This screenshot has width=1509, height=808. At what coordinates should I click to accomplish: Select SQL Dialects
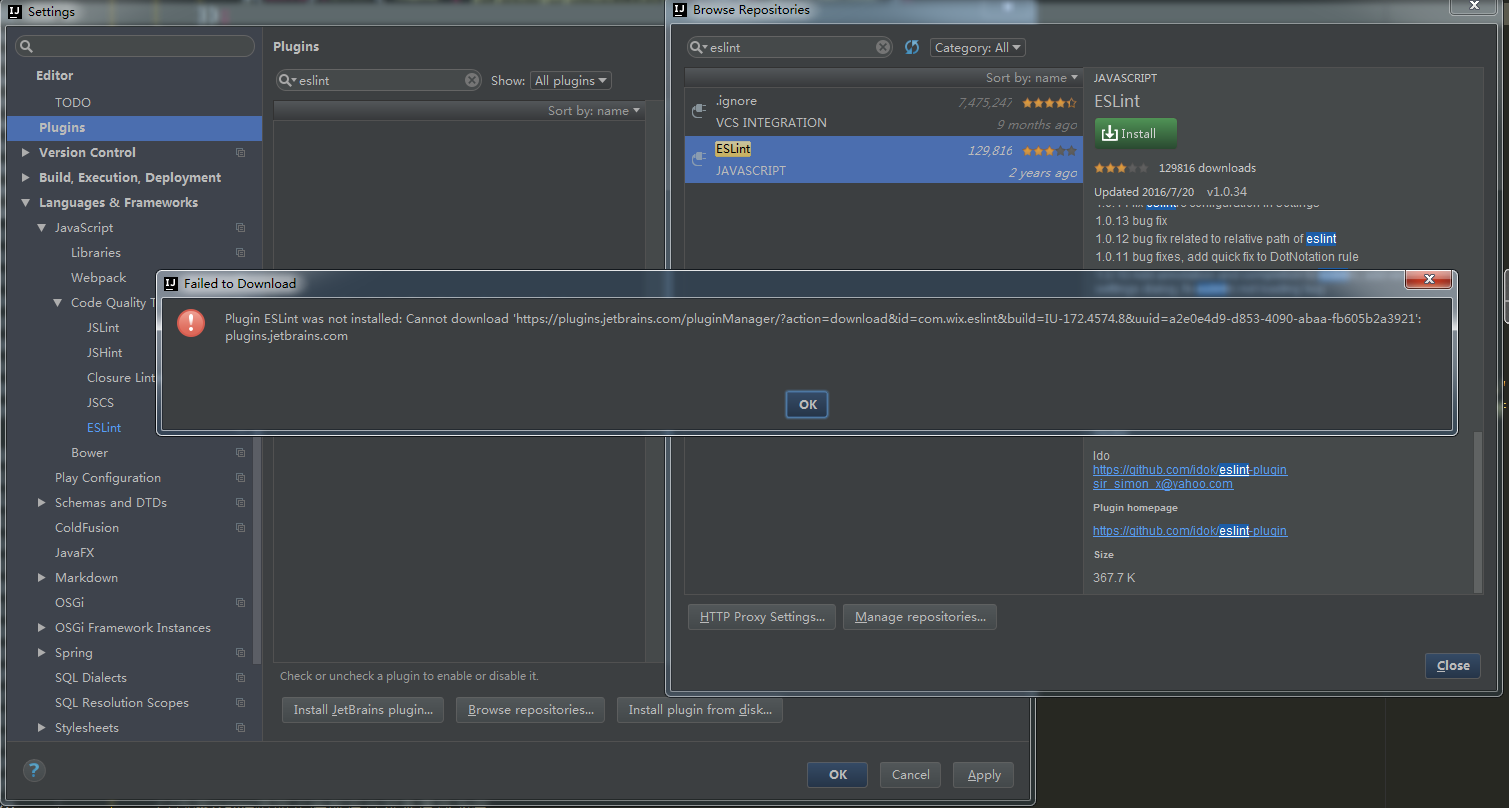tap(91, 678)
